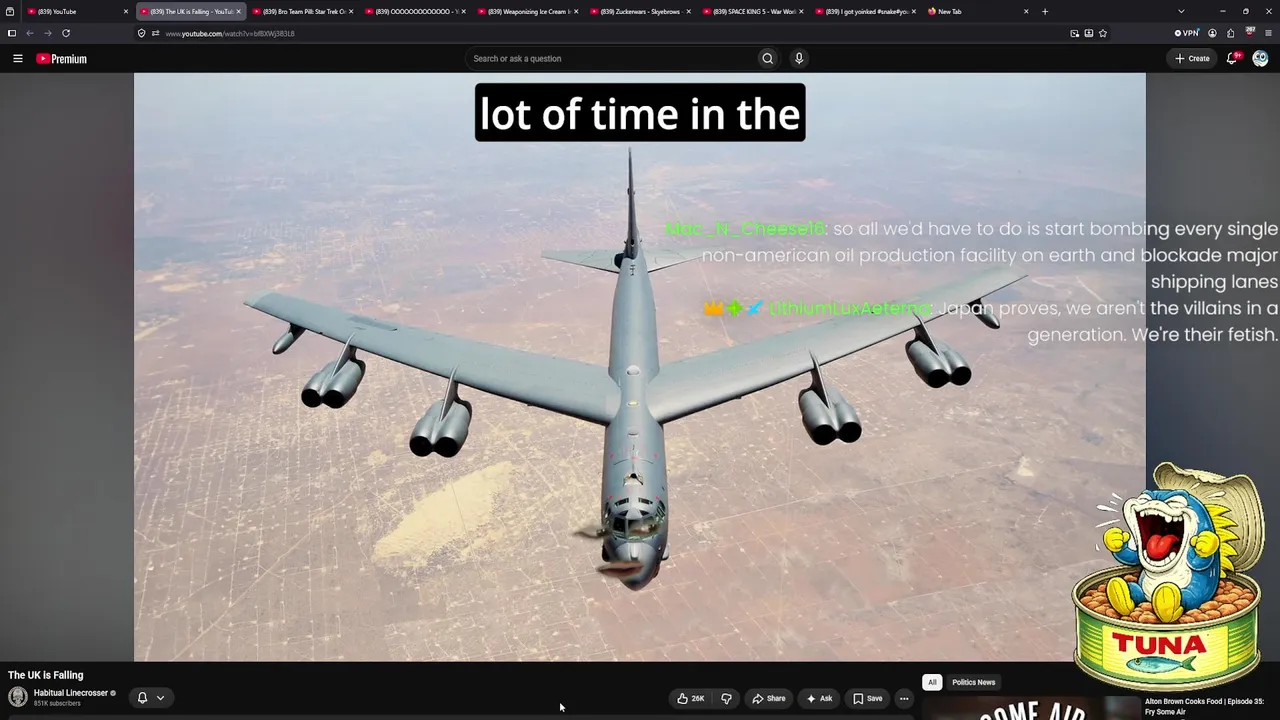This screenshot has height=720, width=1280.
Task: Close the SPACE KING 5 tab
Action: click(801, 12)
